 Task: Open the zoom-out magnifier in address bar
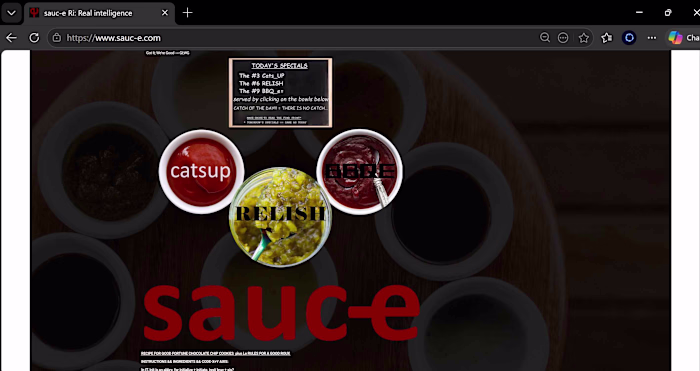pyautogui.click(x=545, y=38)
